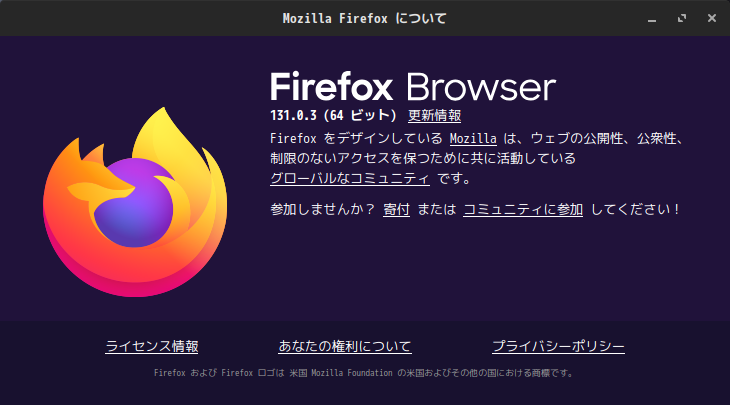
Task: Follow the Mozilla link in the description
Action: [473, 139]
